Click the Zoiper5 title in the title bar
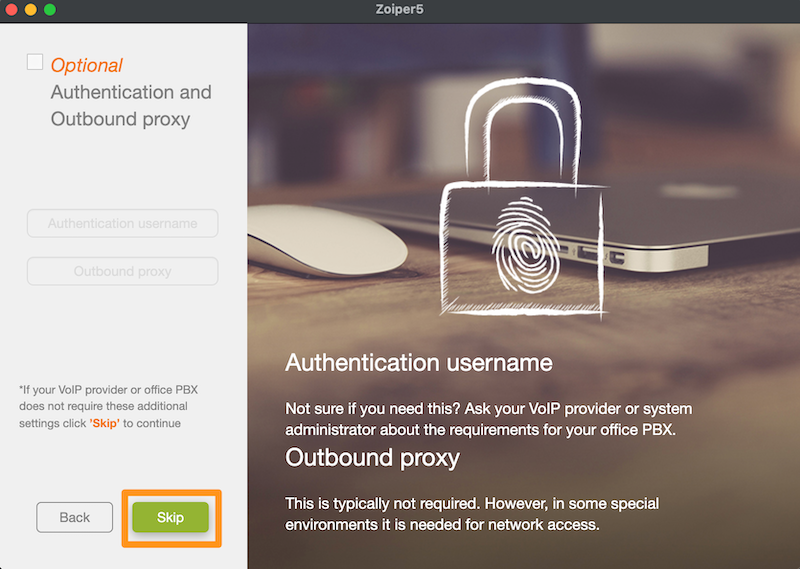 click(x=399, y=9)
